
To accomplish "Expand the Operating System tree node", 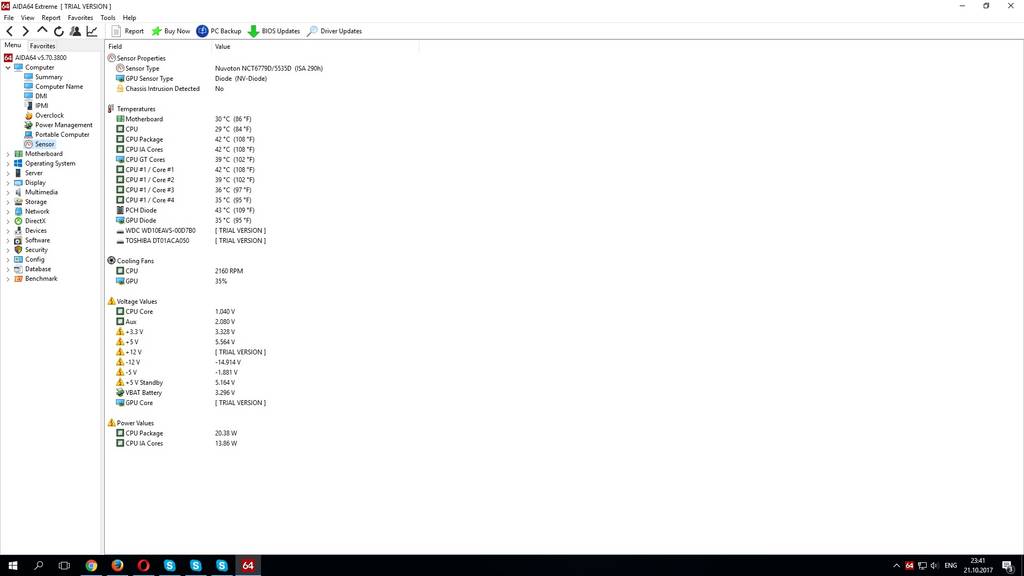I will (x=8, y=163).
